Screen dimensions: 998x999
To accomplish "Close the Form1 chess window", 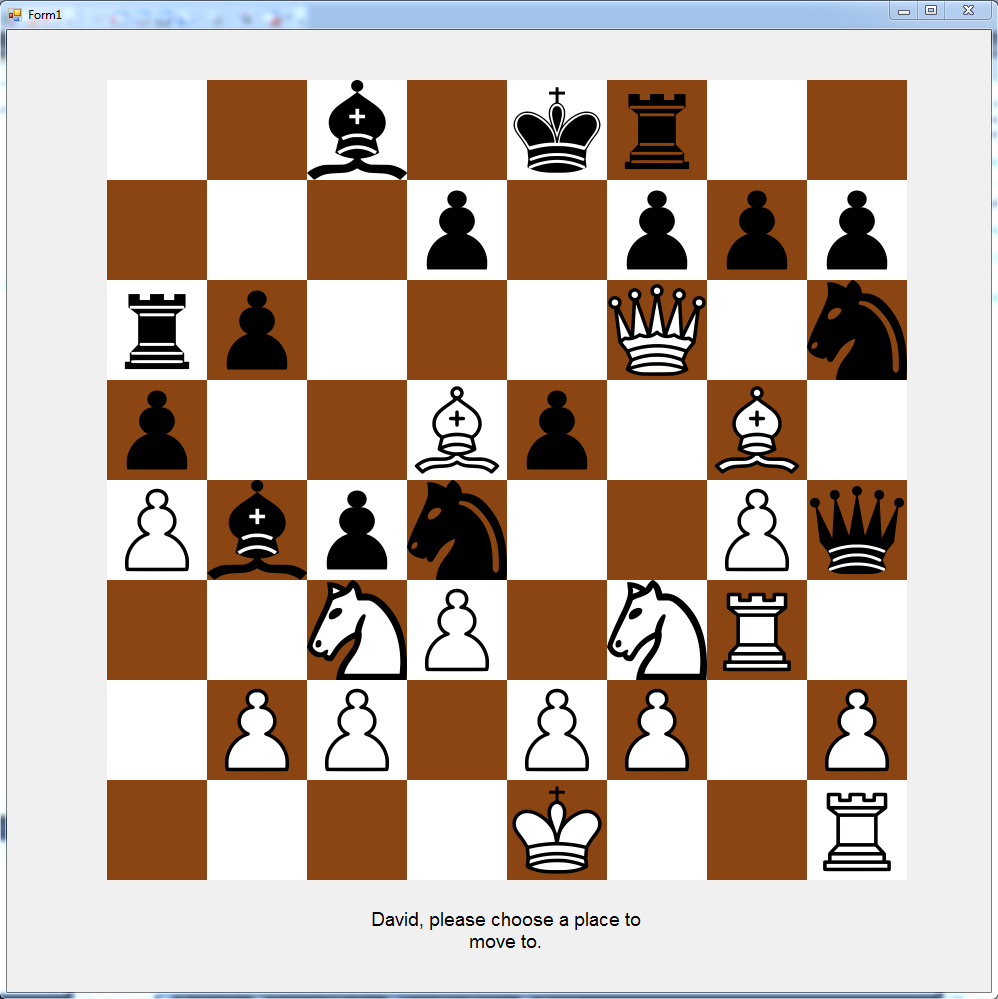I will pos(968,10).
